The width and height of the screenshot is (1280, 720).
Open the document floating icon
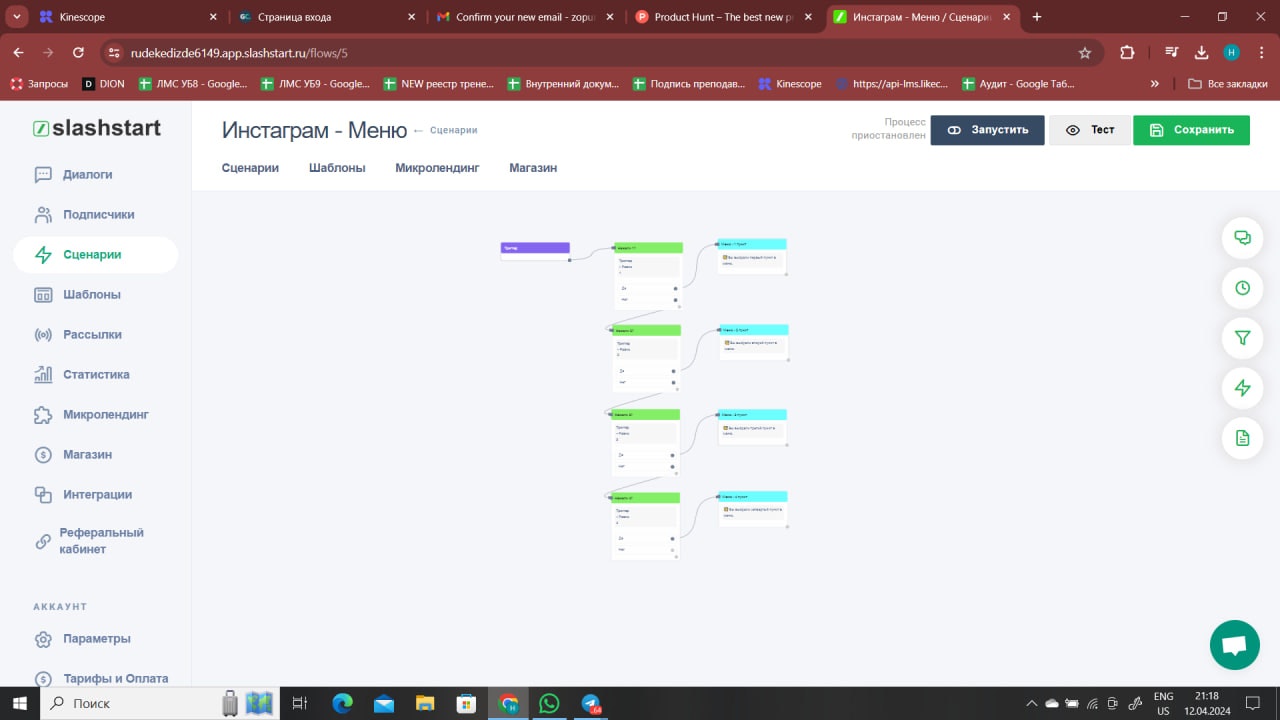click(1243, 438)
